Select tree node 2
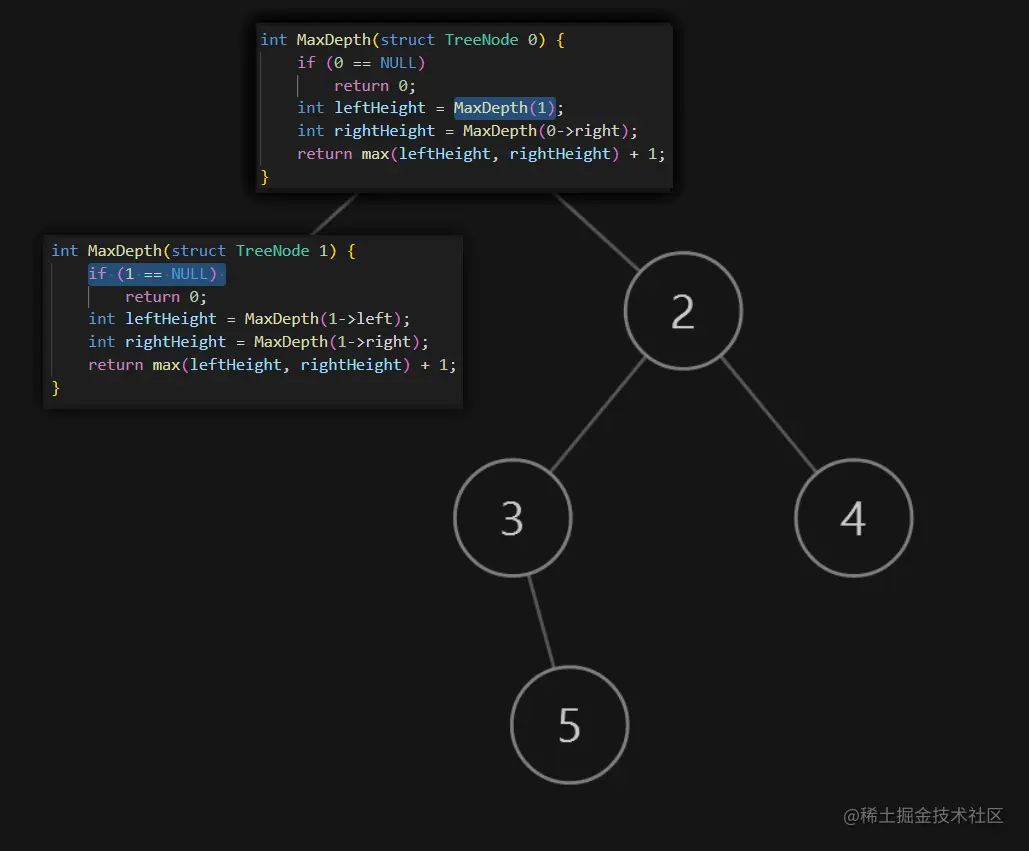This screenshot has width=1029, height=851. click(683, 310)
